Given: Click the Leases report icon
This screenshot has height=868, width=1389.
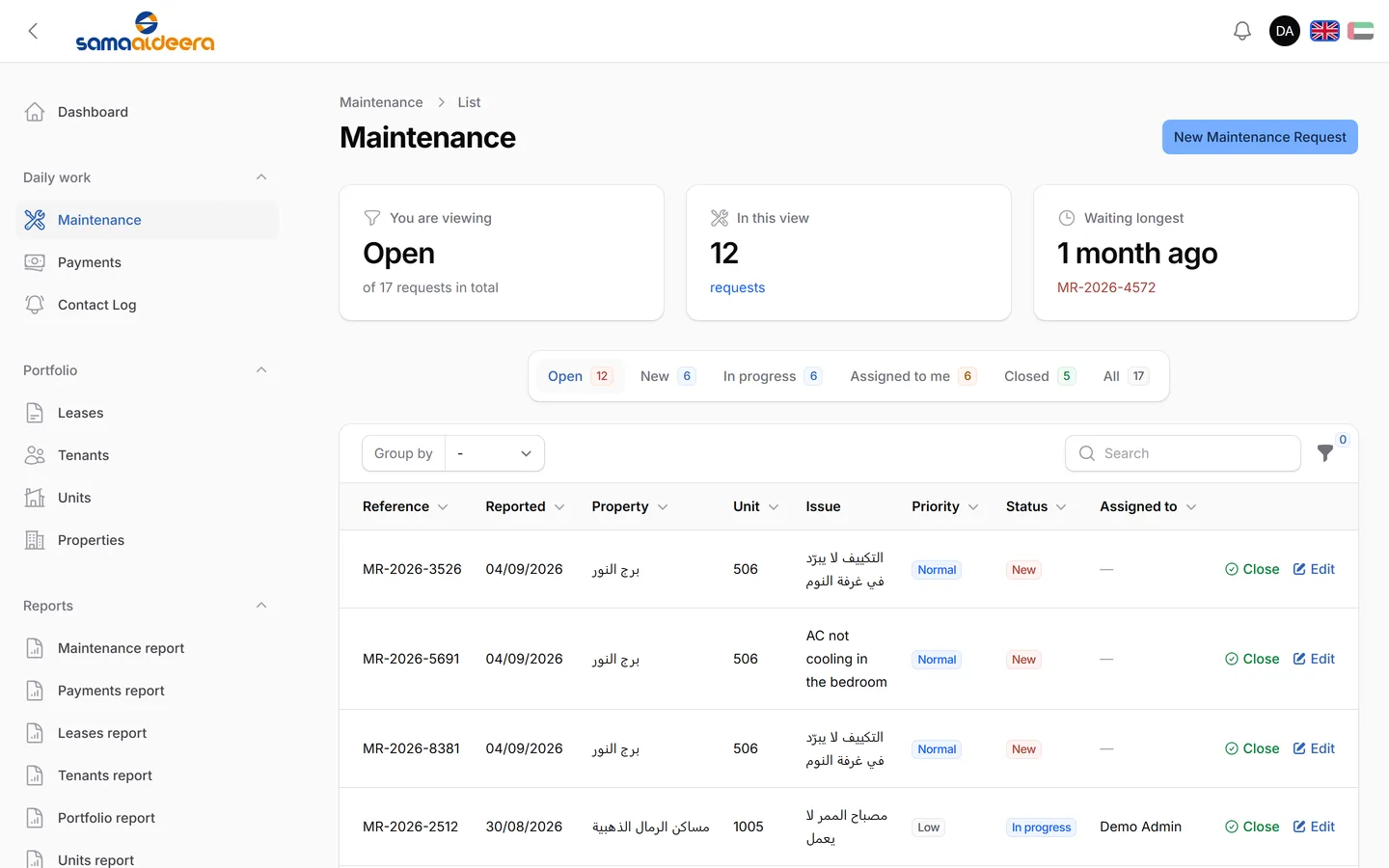Looking at the screenshot, I should pos(35,733).
